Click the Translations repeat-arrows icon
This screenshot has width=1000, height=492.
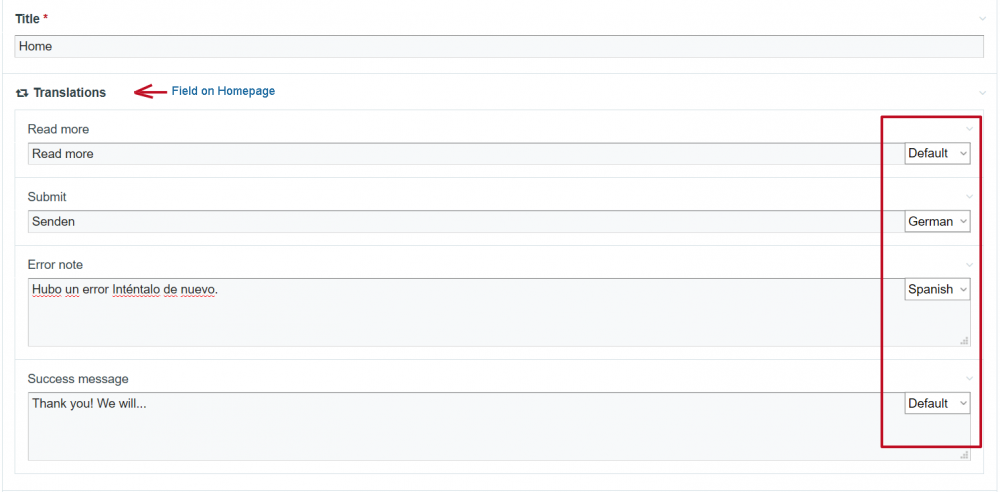pos(22,93)
